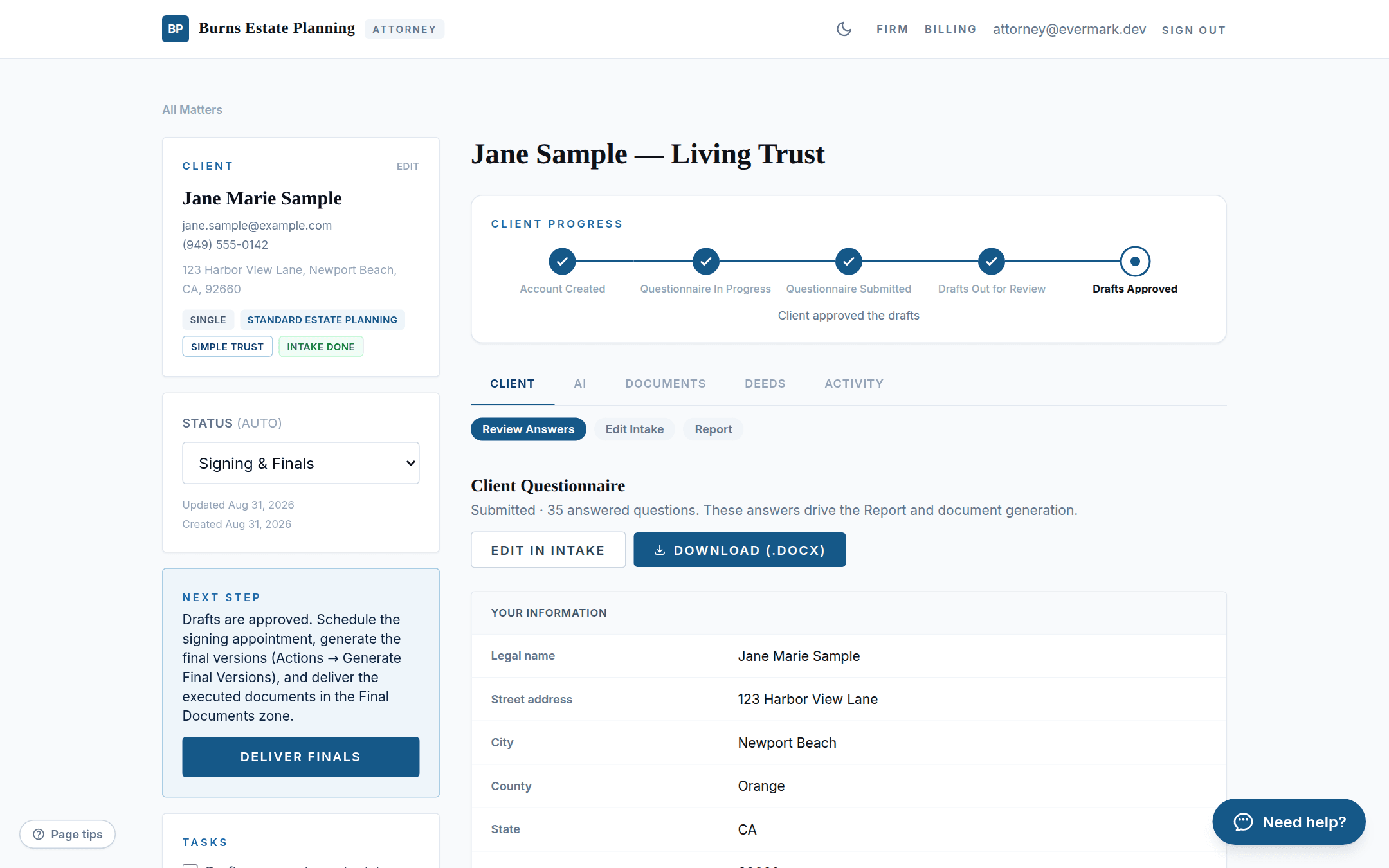Click the Account Created checkmark step
Screen dimensions: 1389x868
(x=562, y=261)
